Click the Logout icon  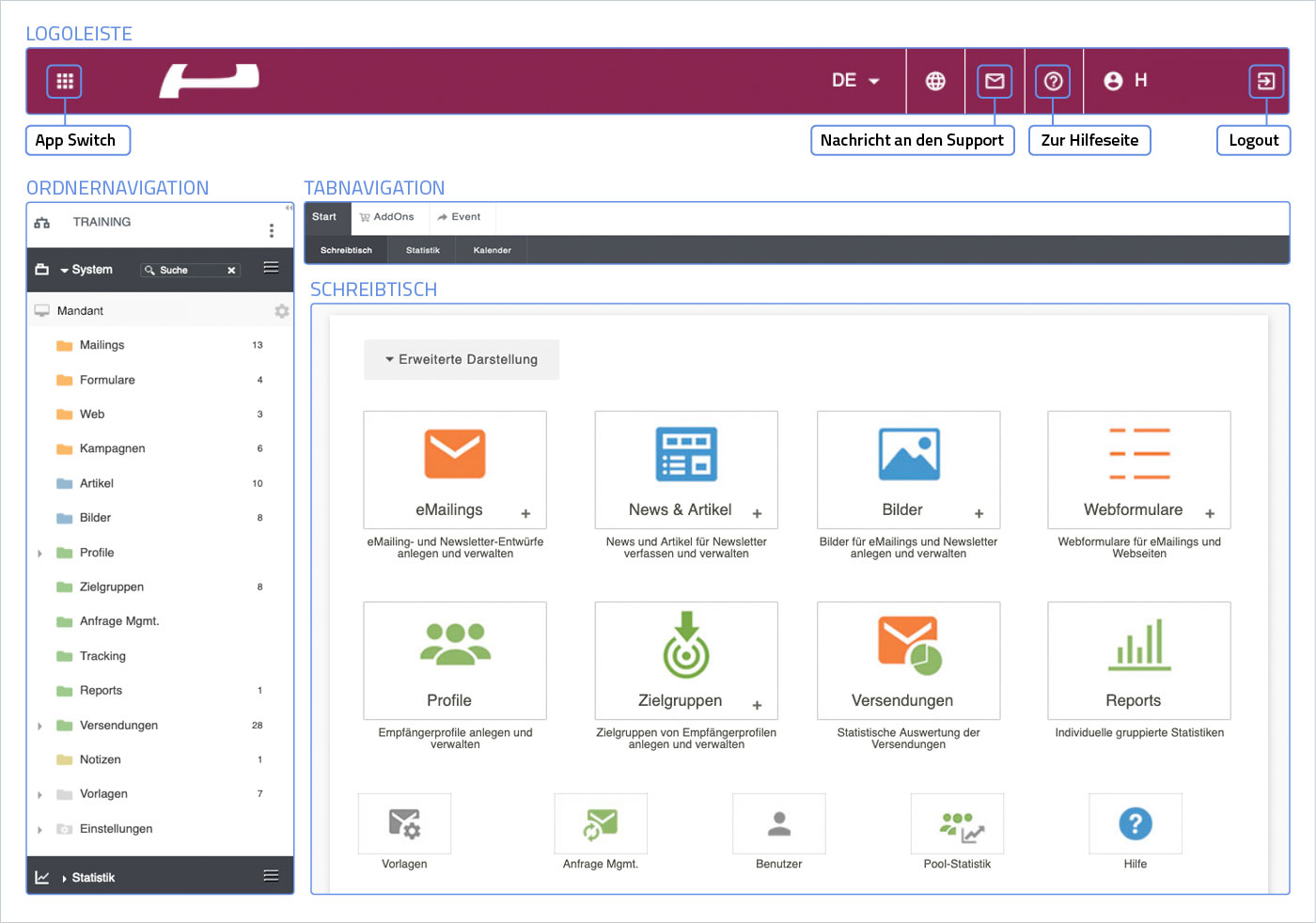[x=1266, y=82]
